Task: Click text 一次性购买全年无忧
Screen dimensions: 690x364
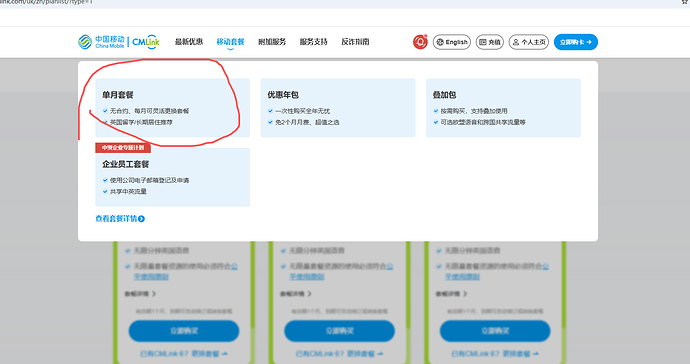Action: click(302, 111)
